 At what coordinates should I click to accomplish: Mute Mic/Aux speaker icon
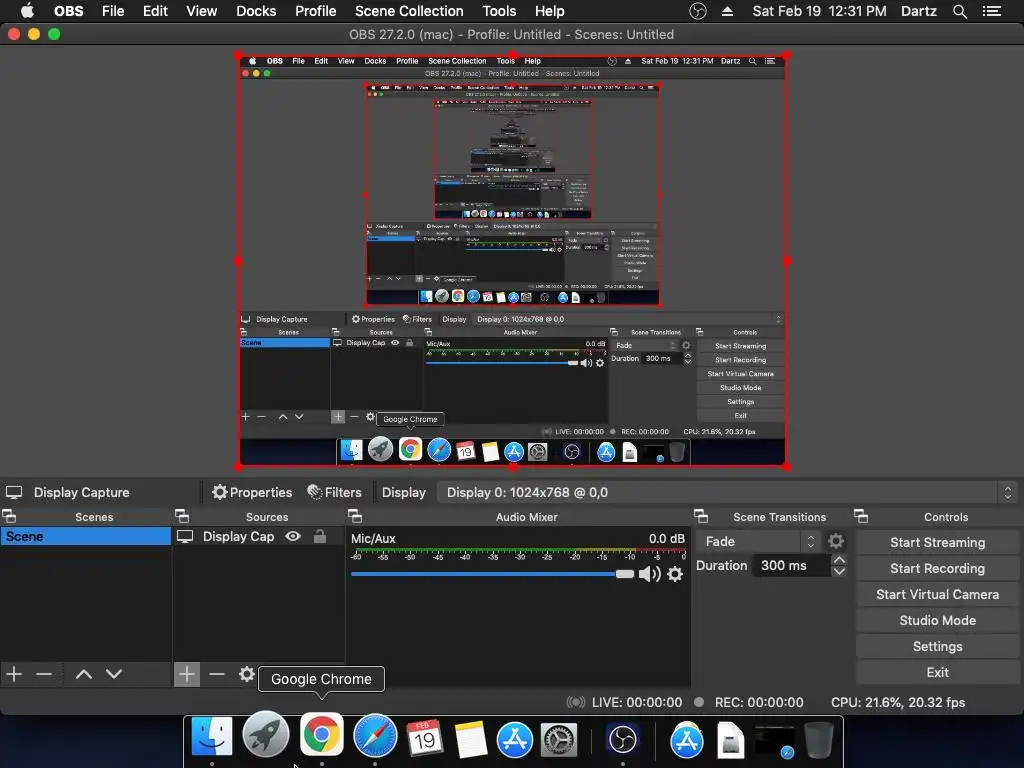click(649, 574)
